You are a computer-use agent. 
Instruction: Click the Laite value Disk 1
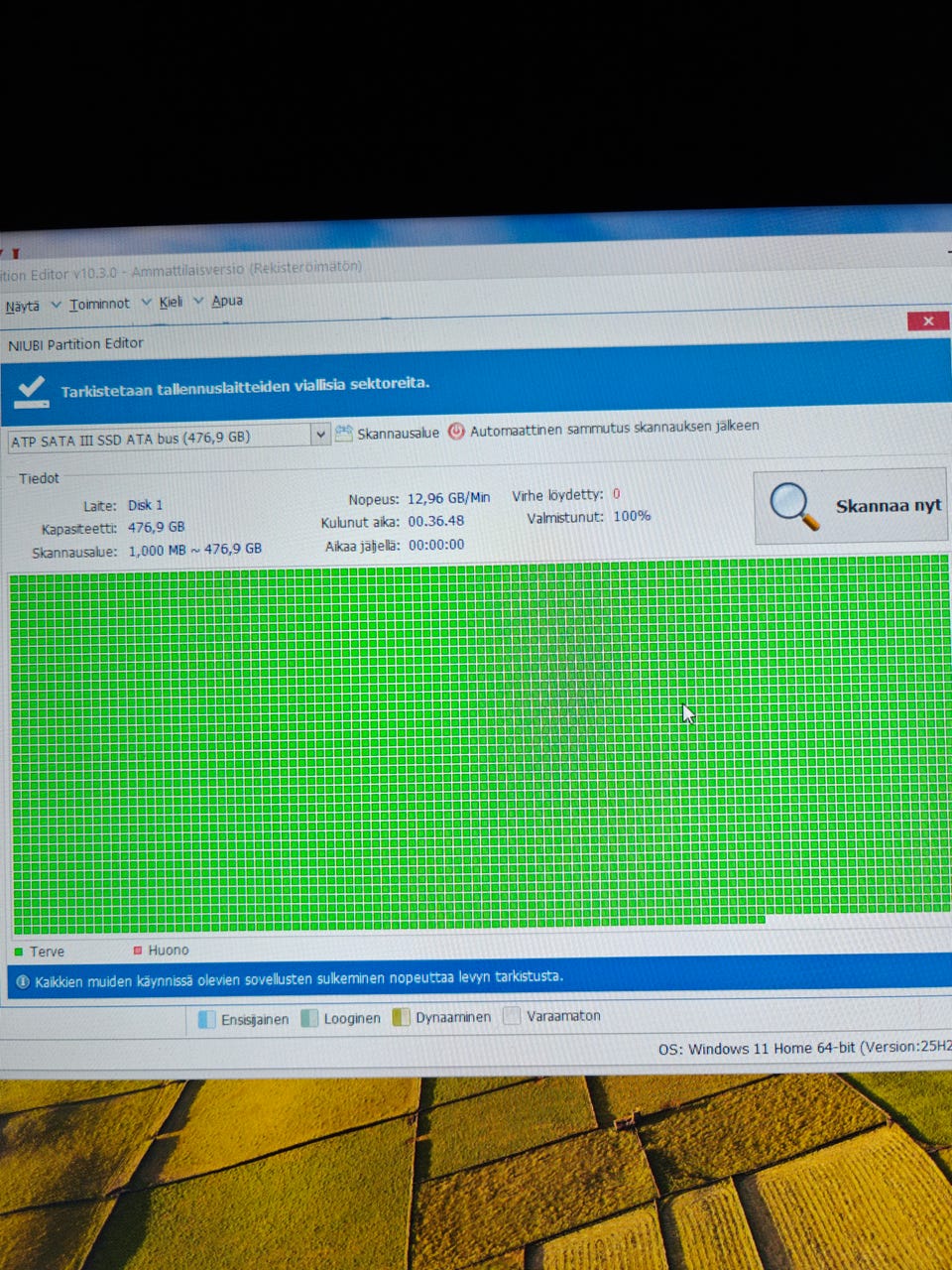point(145,505)
